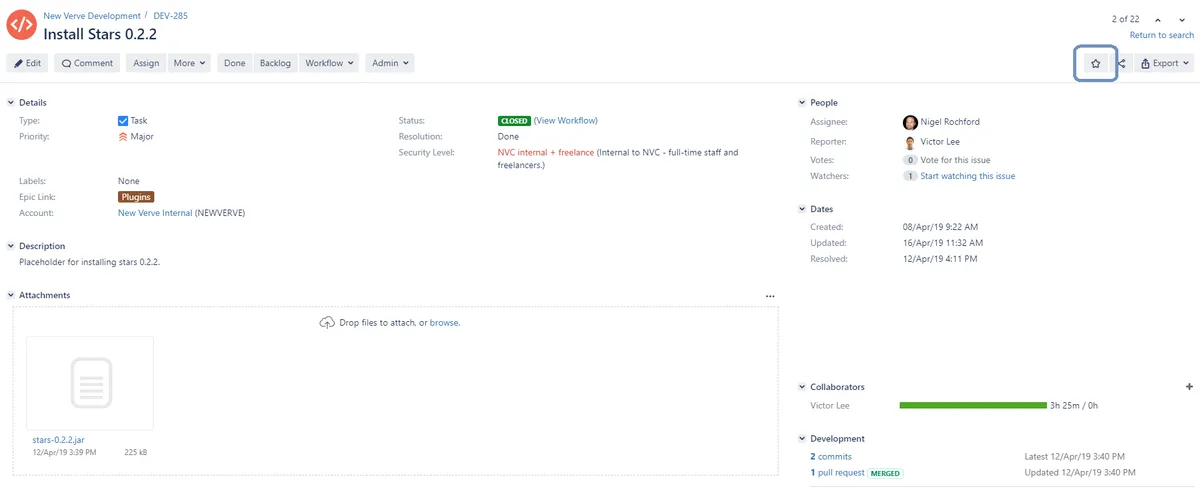Open the New Verve Internal account link
1200x488 pixels.
(x=155, y=213)
